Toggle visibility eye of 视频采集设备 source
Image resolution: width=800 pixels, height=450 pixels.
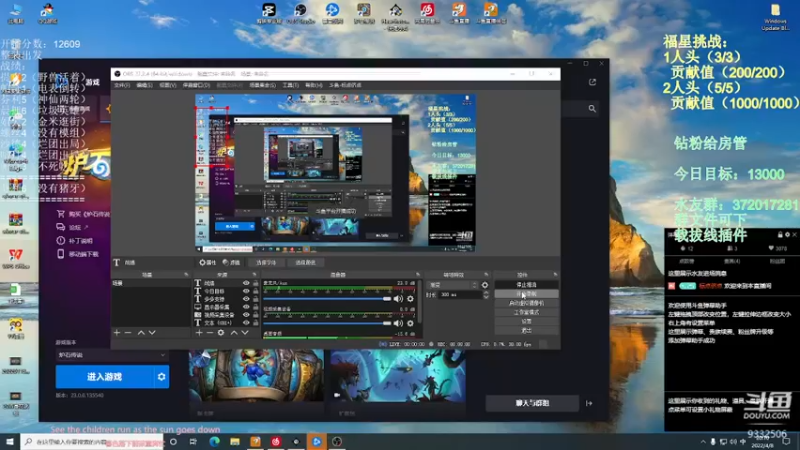[x=246, y=315]
